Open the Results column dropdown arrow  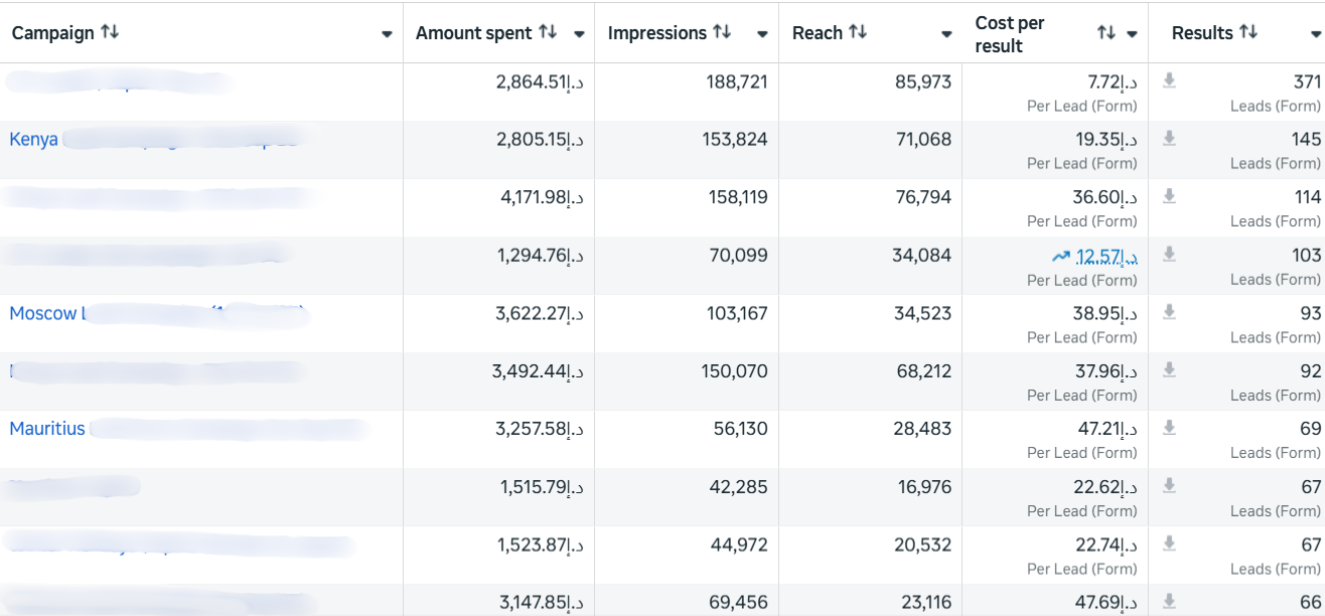tap(1315, 34)
